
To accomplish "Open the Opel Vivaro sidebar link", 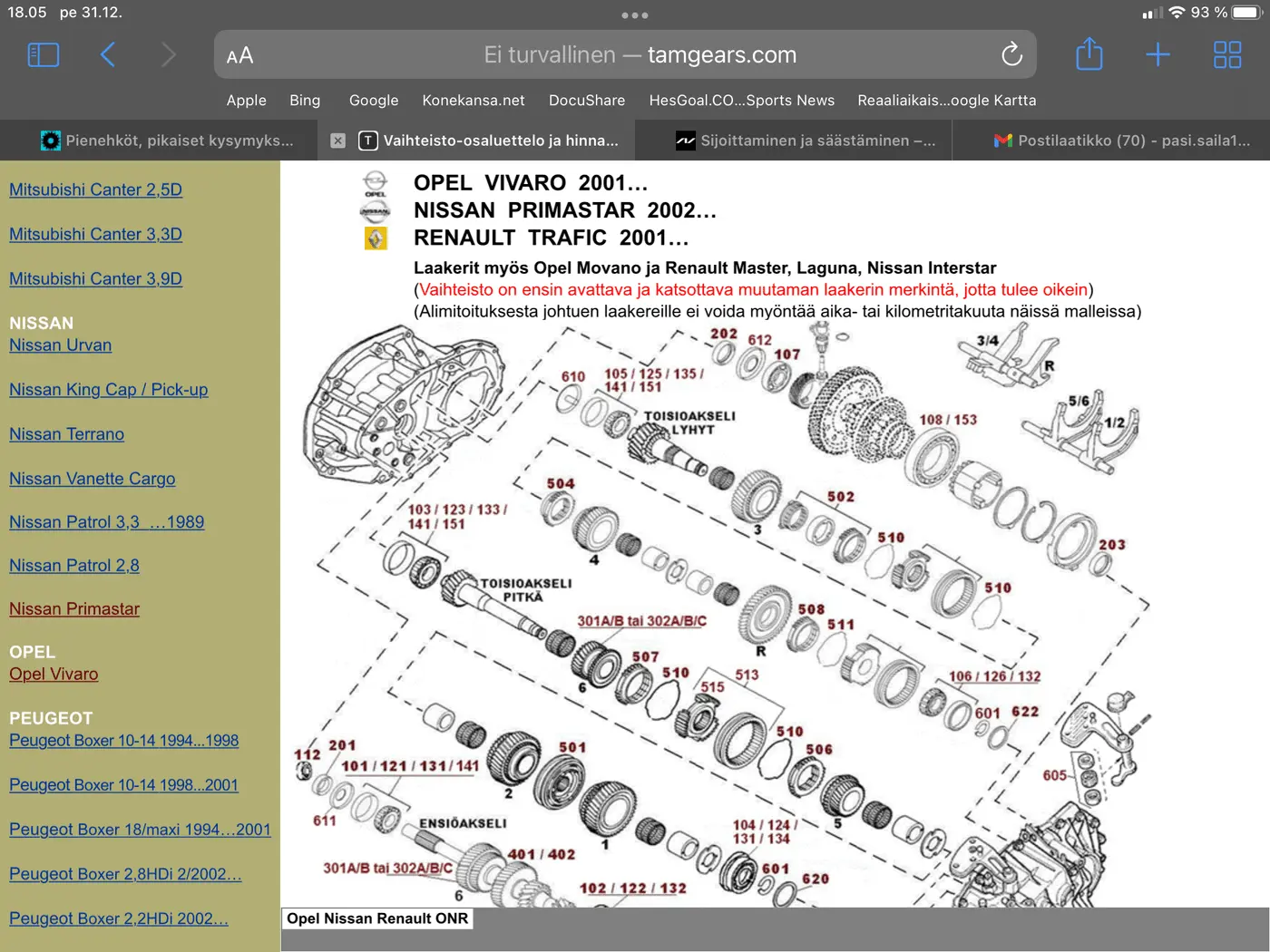I will [x=54, y=675].
